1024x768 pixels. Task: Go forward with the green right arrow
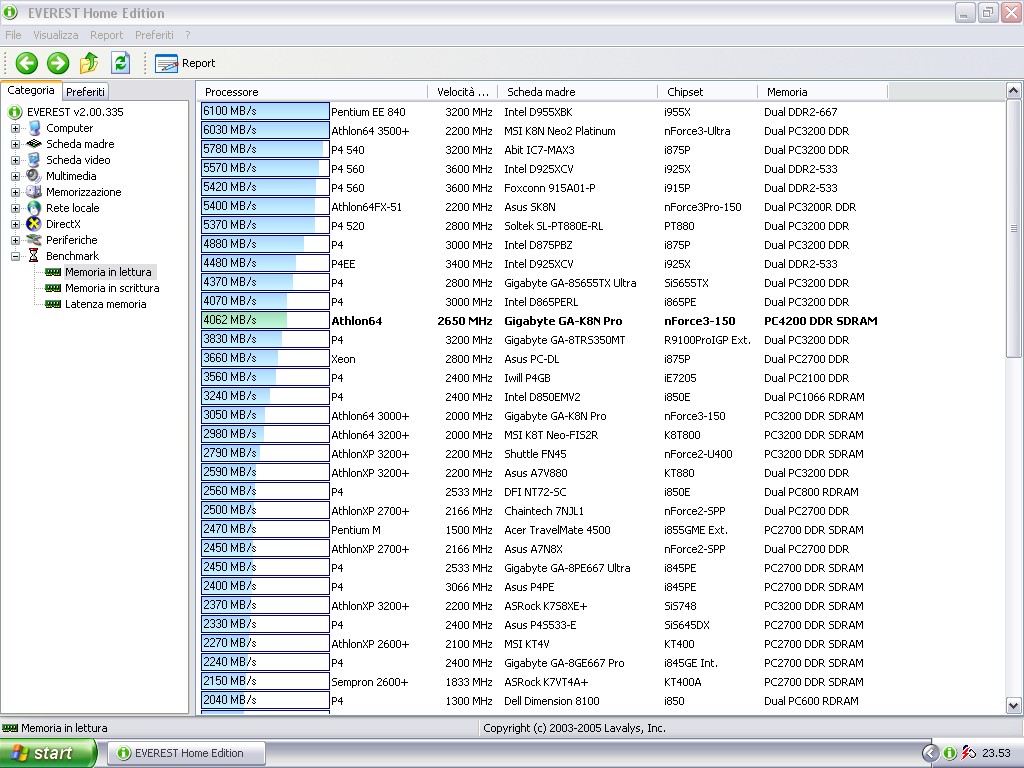coord(57,63)
